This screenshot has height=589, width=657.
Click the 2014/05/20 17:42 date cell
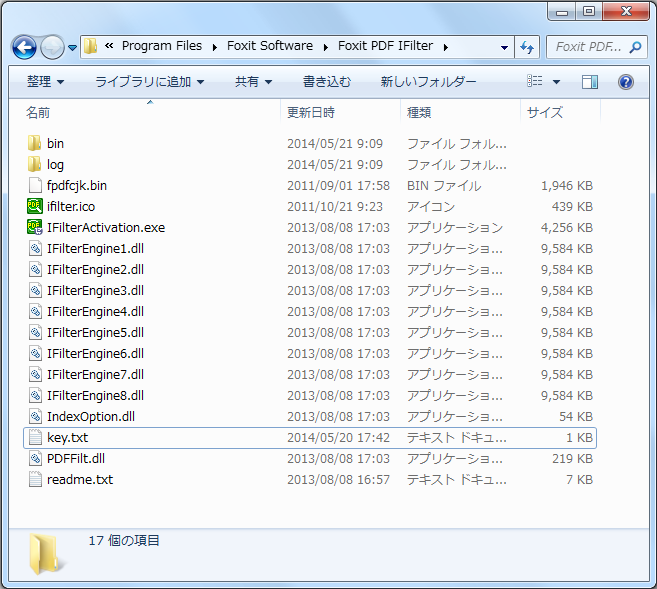[x=338, y=437]
